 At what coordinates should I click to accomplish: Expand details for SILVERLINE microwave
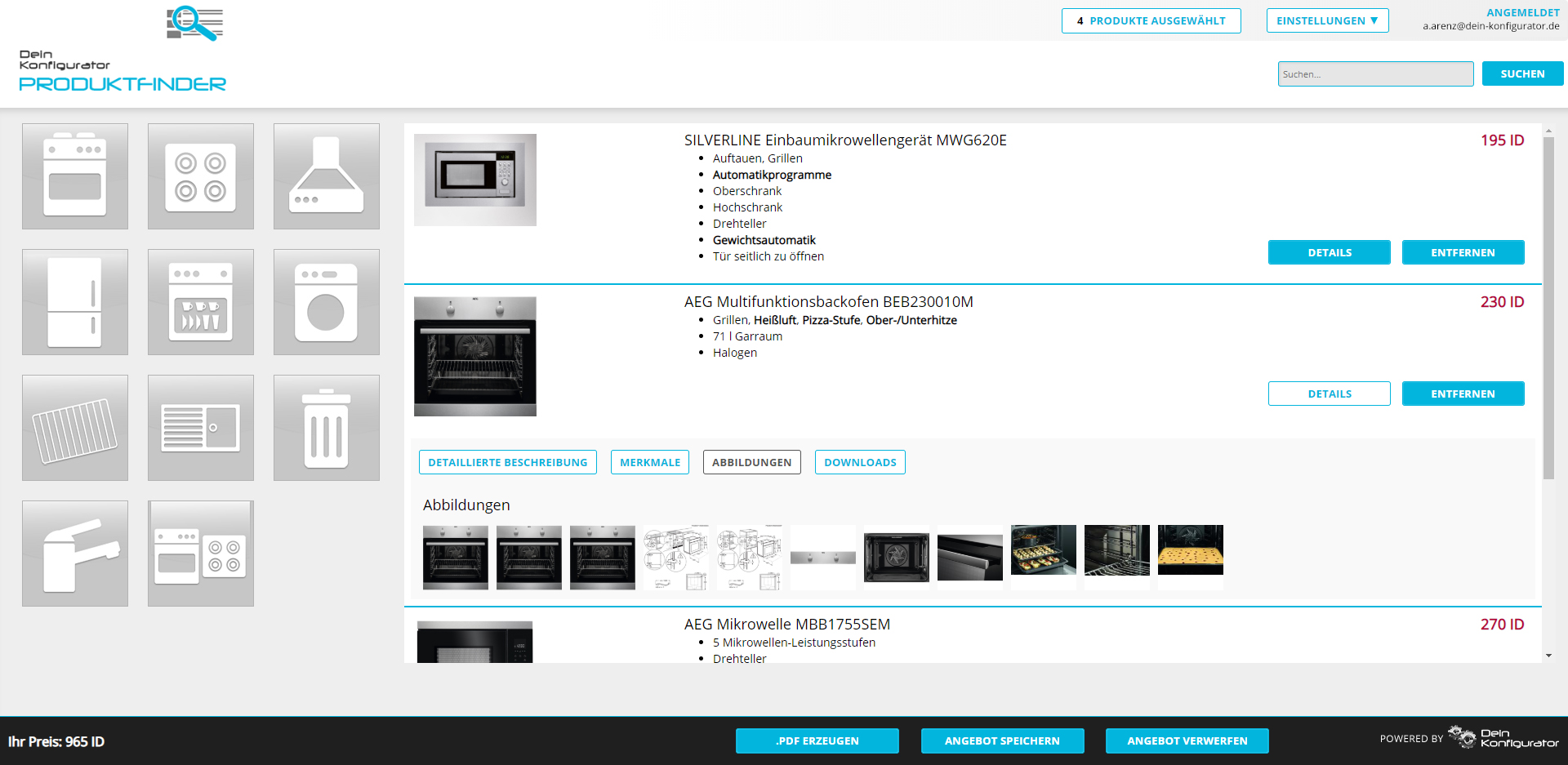[1329, 252]
